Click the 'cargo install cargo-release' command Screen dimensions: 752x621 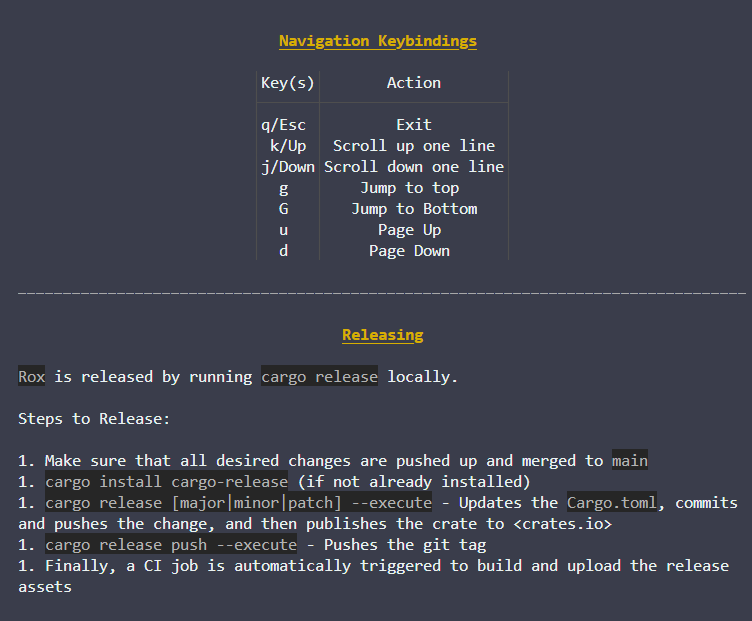(x=167, y=482)
